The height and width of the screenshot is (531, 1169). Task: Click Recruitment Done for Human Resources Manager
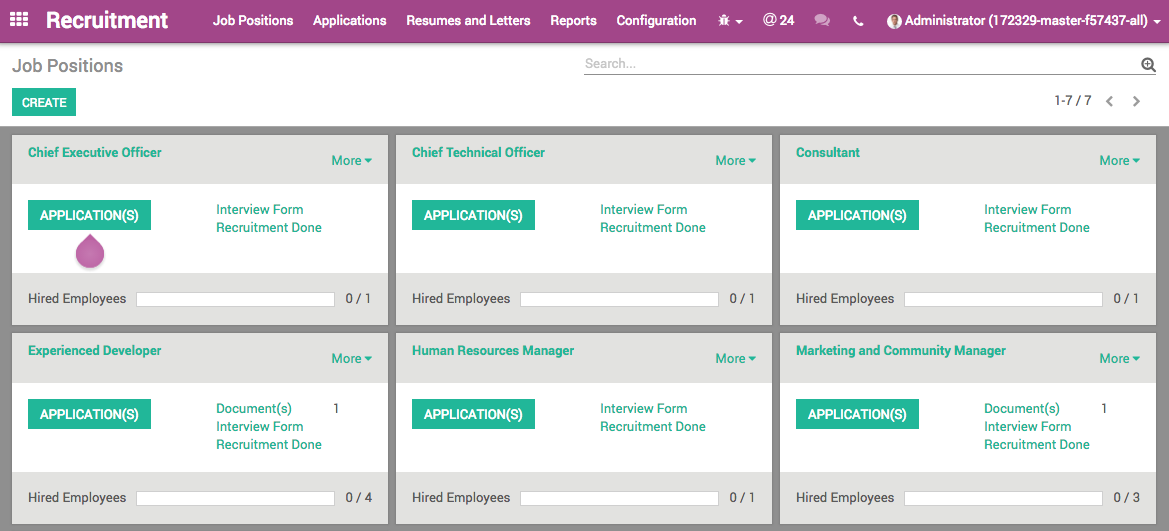(653, 427)
